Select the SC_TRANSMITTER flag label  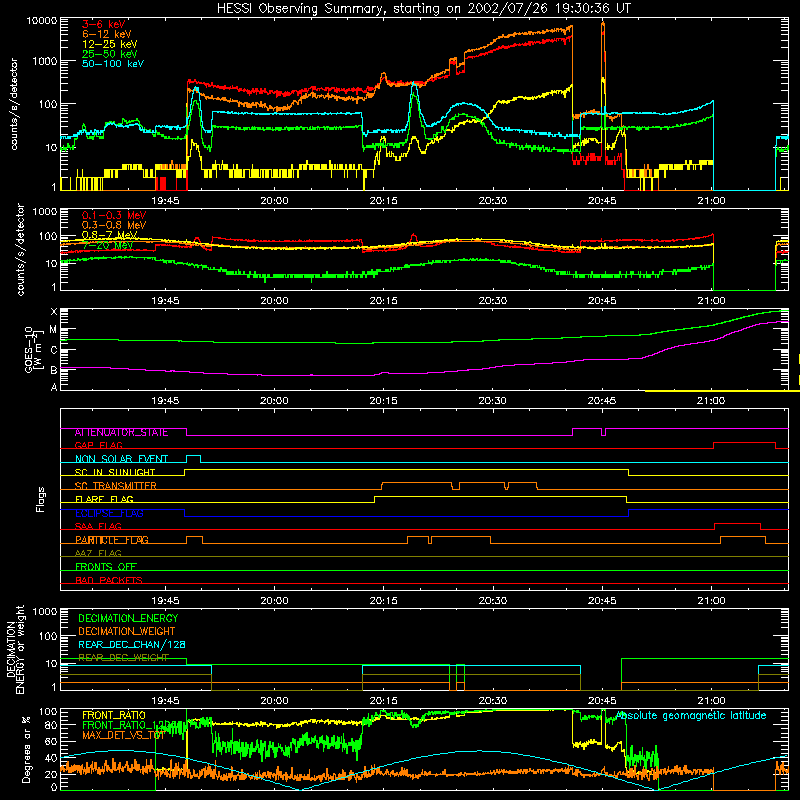116,486
